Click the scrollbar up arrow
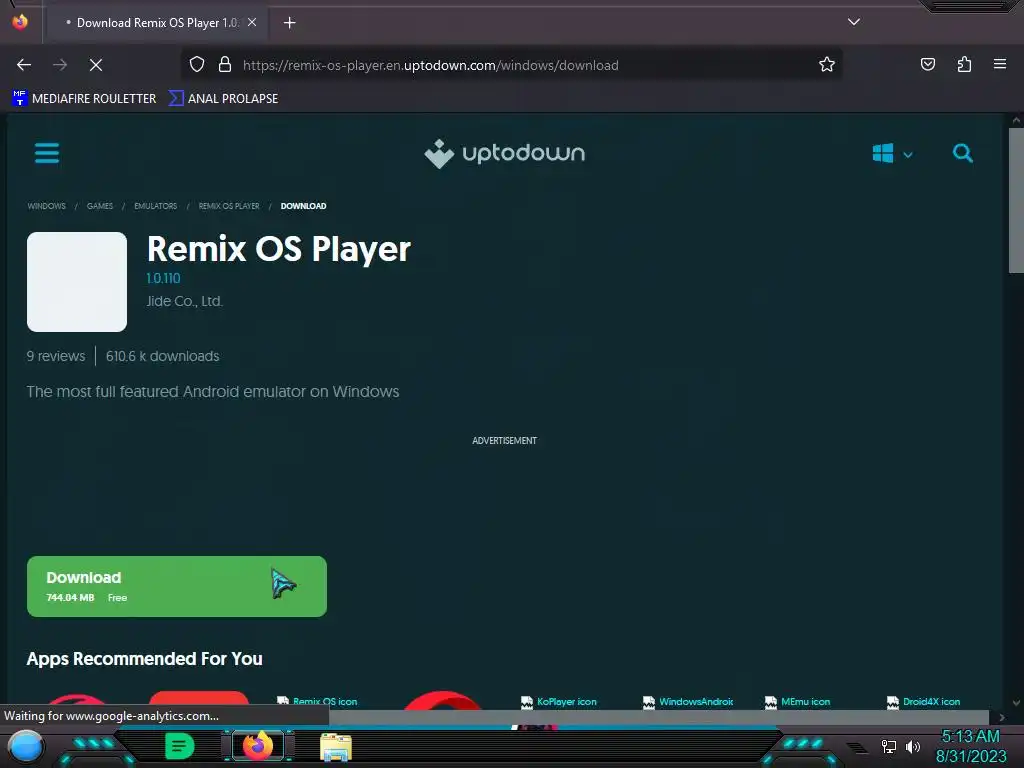This screenshot has width=1024, height=768. coord(1016,120)
